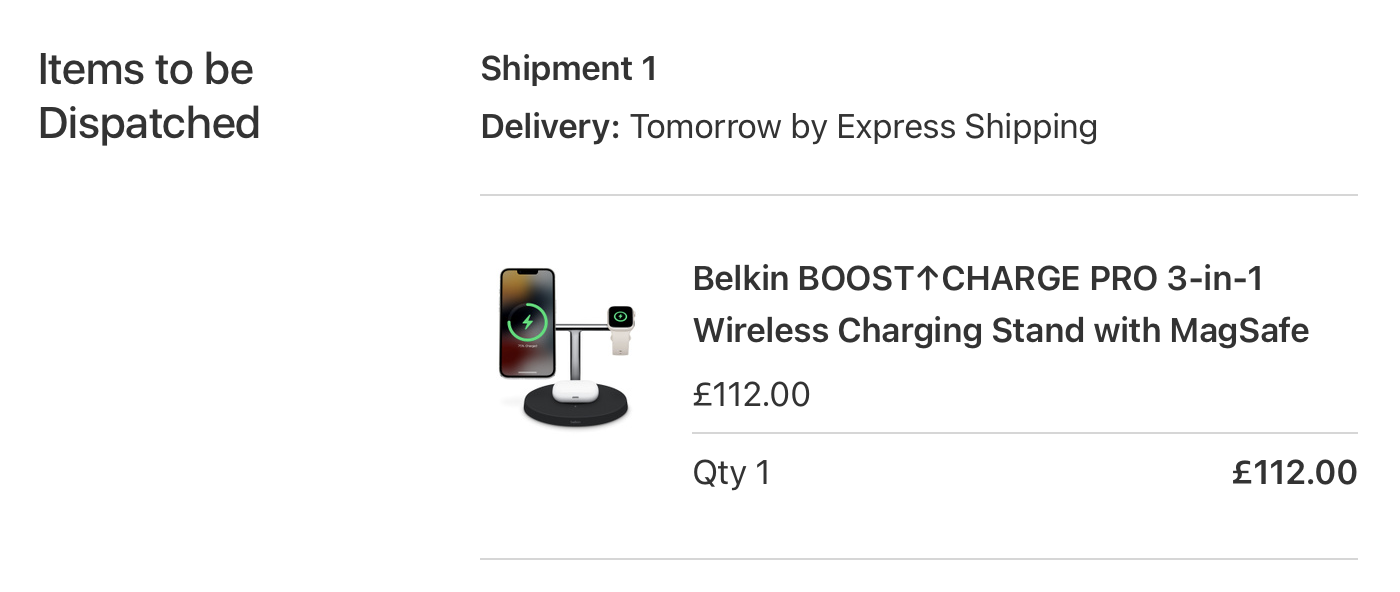1400x592 pixels.
Task: Select the "Shipment 1" label
Action: (x=568, y=69)
